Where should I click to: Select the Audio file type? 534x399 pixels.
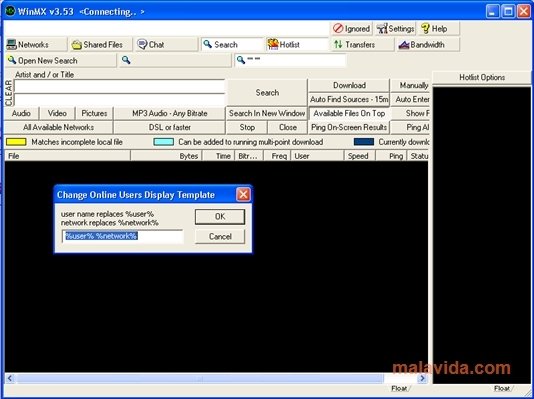[21, 113]
